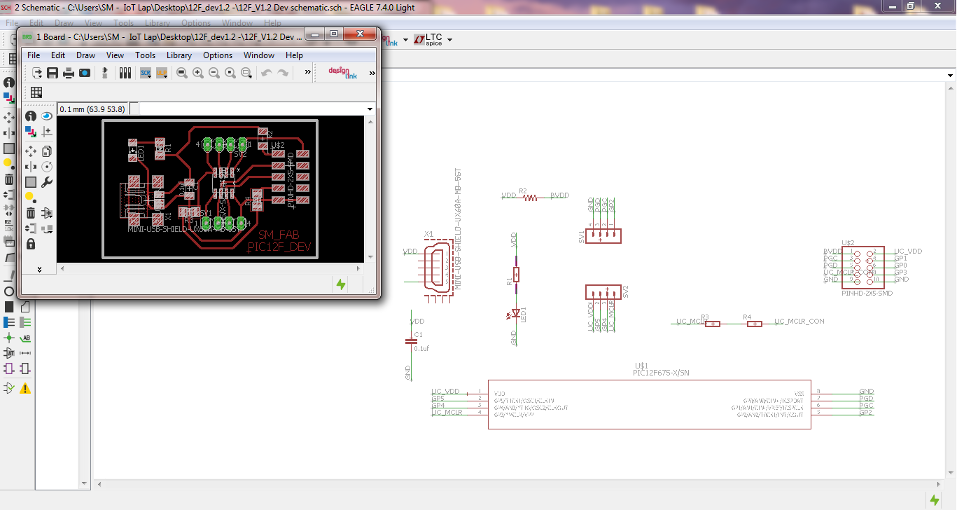Select the Mirror tool in Board window

[x=31, y=167]
